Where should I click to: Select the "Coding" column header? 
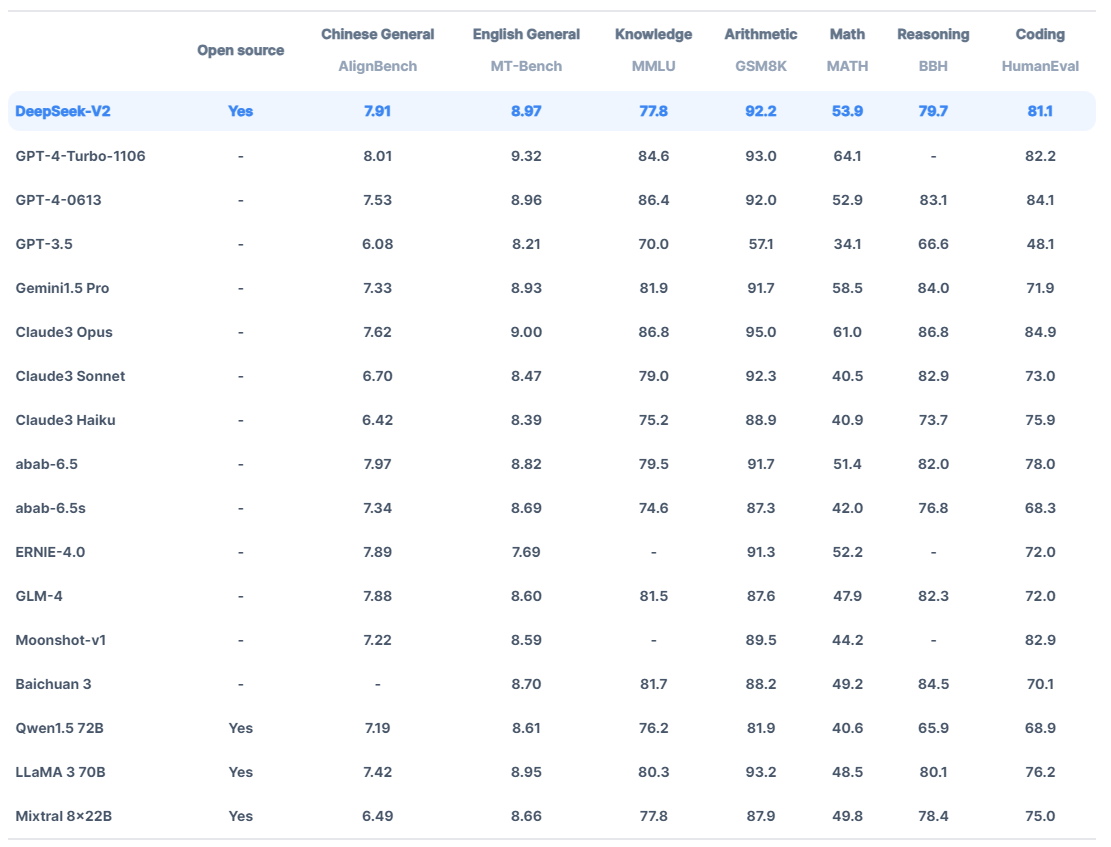tap(1040, 34)
